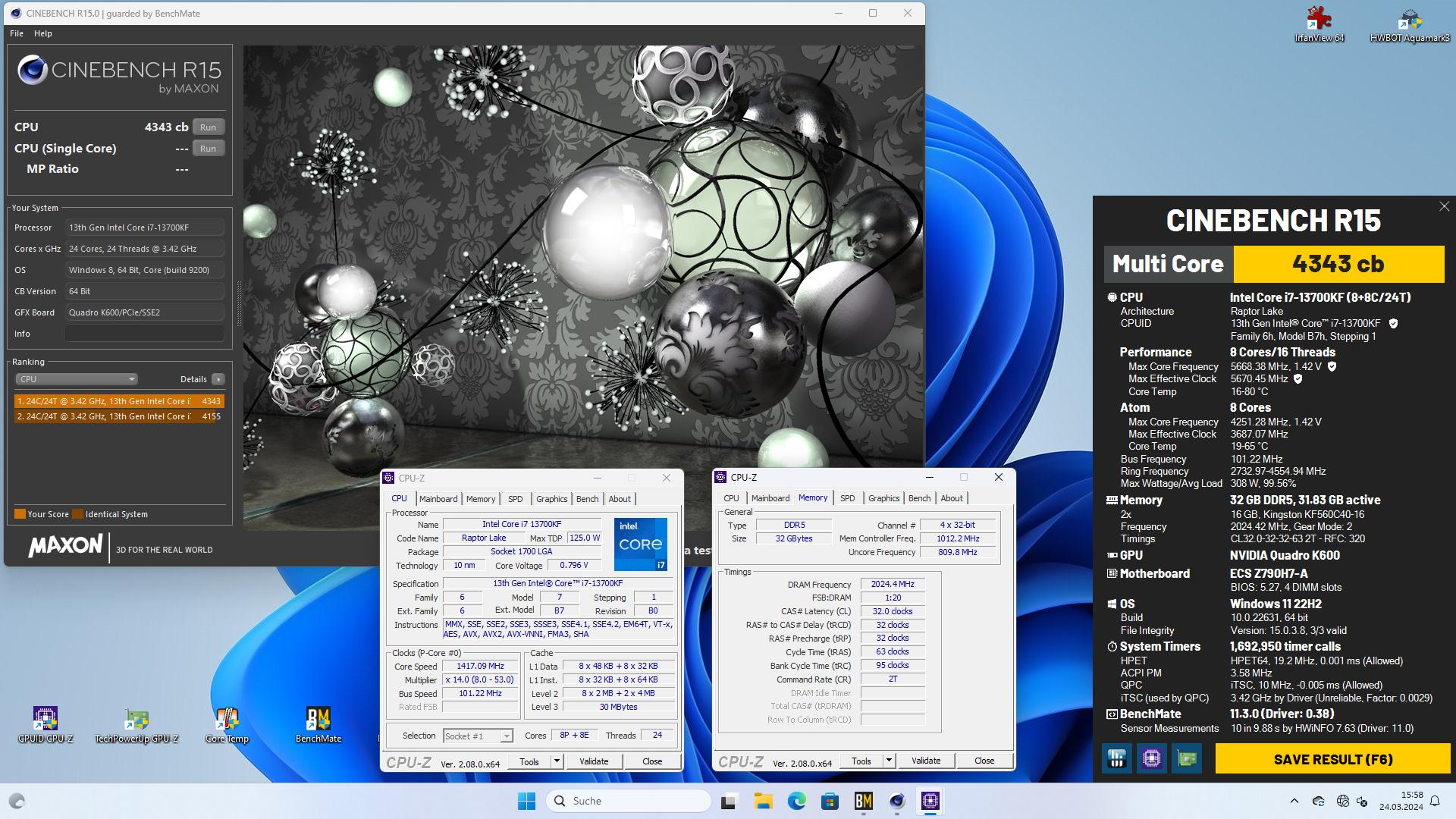Click the Suche taskbar search box
Image resolution: width=1456 pixels, height=819 pixels.
(629, 801)
